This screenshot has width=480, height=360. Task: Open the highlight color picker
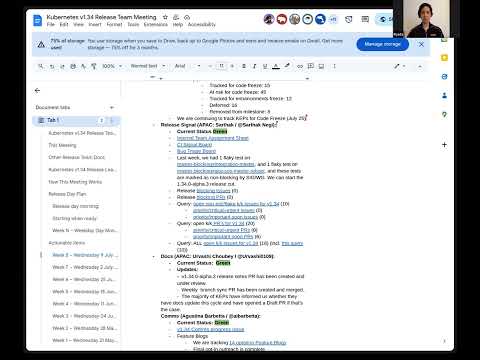287,66
